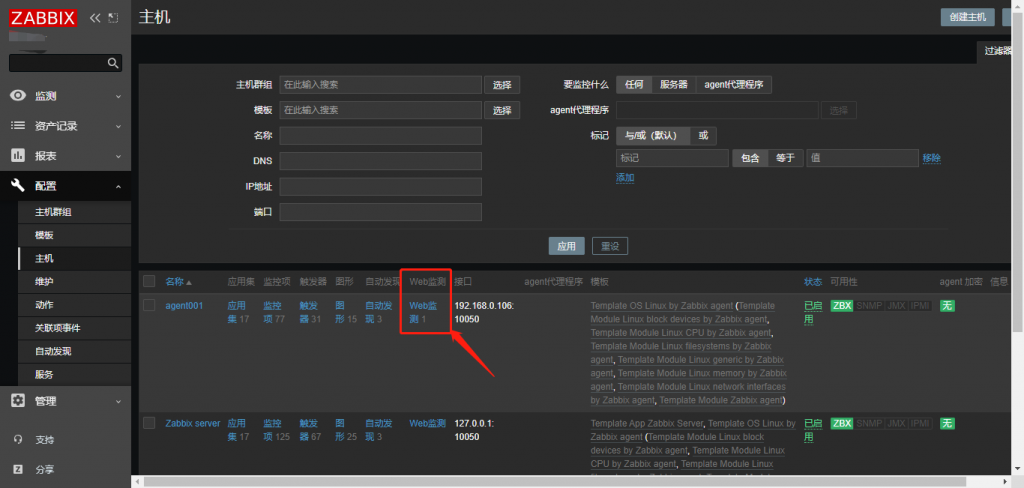The height and width of the screenshot is (488, 1024).
Task: Open agent001 Web监测 link
Action: [423, 312]
